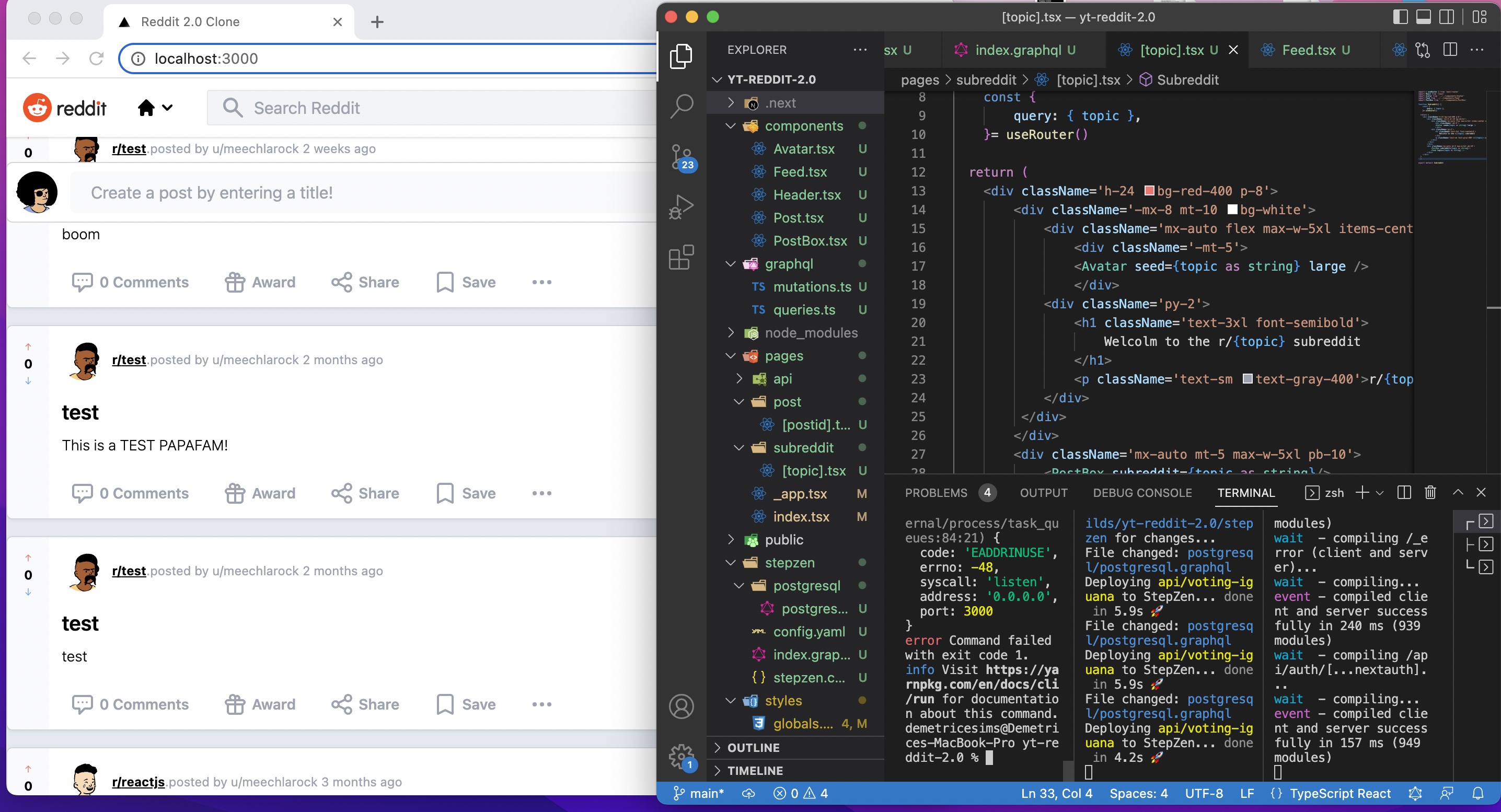Screen dimensions: 1501x812
Task: Toggle the primary side bar layout button
Action: (x=1400, y=17)
